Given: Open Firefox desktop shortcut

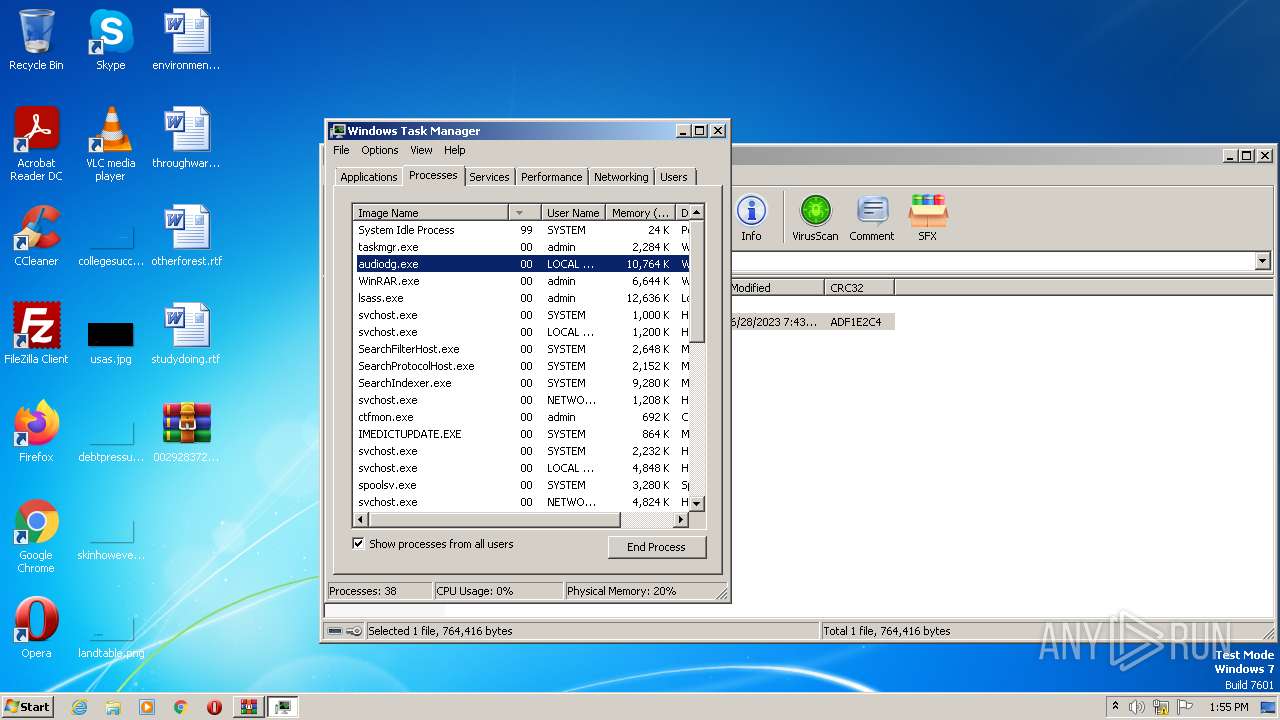Looking at the screenshot, I should [36, 432].
